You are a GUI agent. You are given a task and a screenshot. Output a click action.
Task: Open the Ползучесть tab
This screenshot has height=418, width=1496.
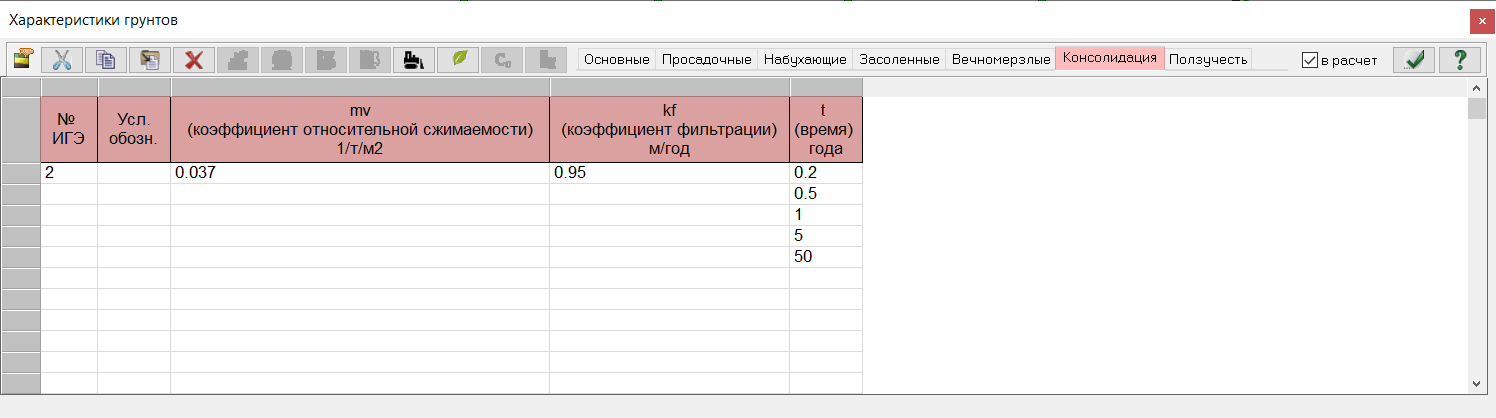click(x=1208, y=60)
